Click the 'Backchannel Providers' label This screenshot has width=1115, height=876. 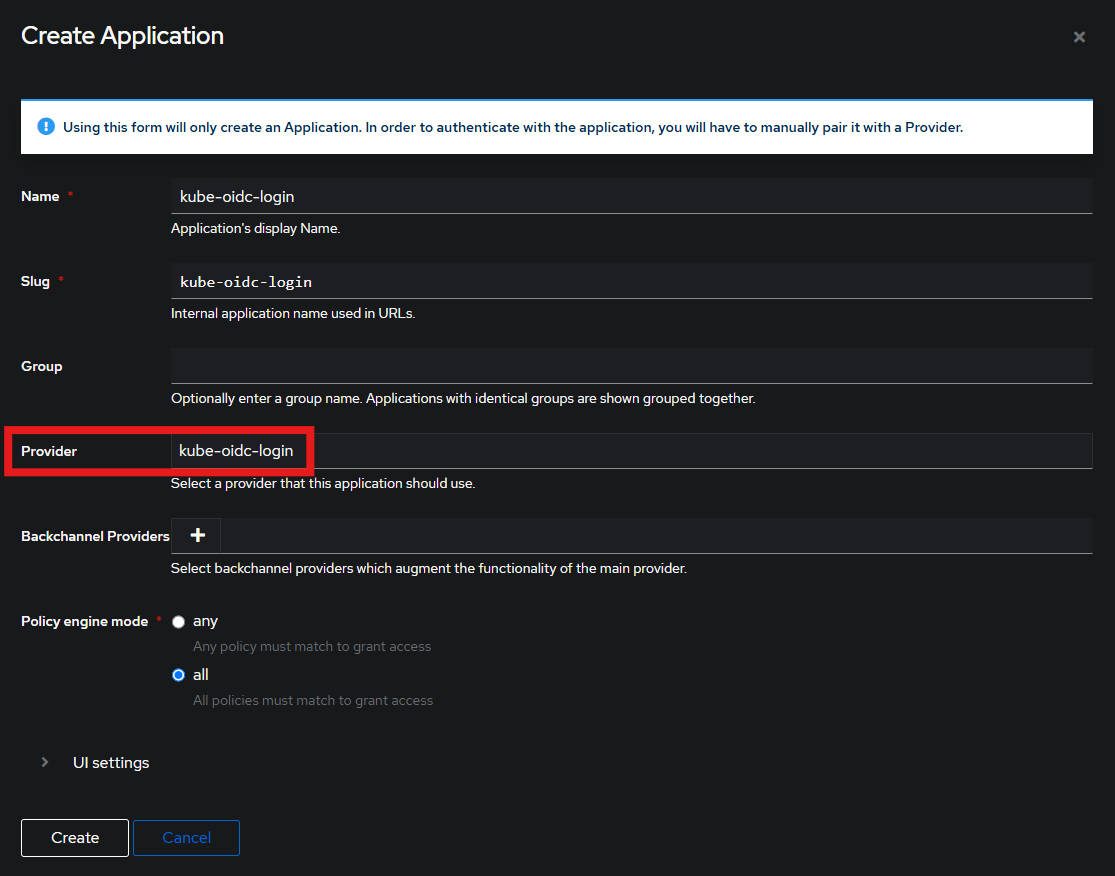(x=95, y=536)
